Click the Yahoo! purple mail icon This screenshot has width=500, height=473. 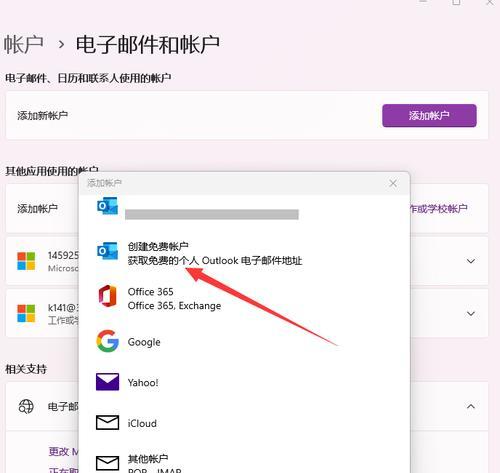pos(107,382)
